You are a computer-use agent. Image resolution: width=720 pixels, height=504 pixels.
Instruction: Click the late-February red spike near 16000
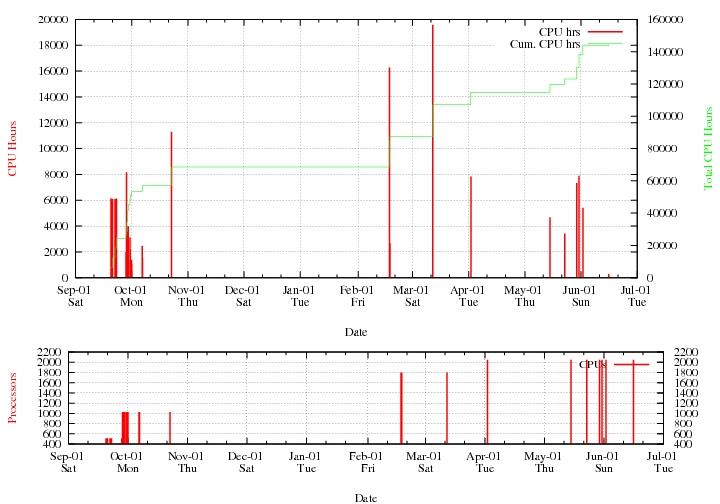point(389,173)
